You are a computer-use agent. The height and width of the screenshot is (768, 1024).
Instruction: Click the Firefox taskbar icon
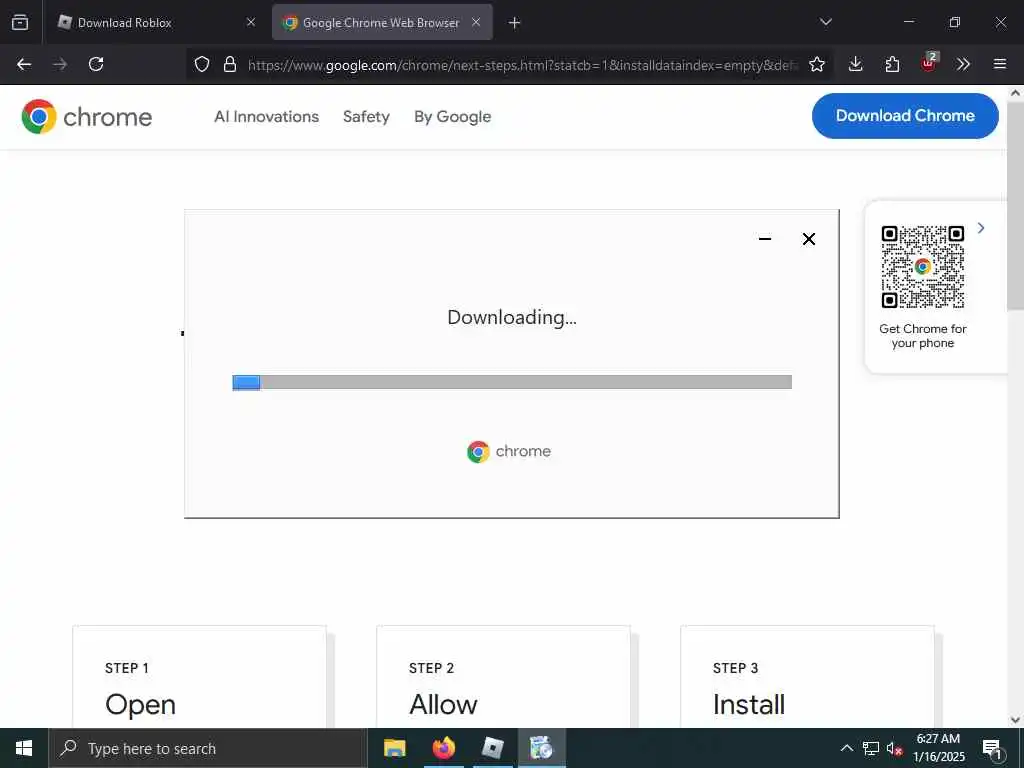(x=443, y=748)
